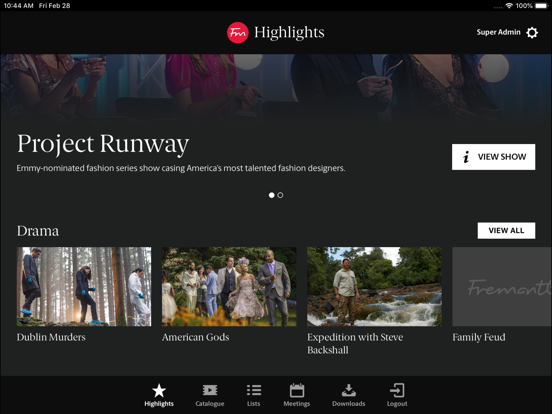This screenshot has width=552, height=414.
Task: Click View All for Drama
Action: [506, 231]
